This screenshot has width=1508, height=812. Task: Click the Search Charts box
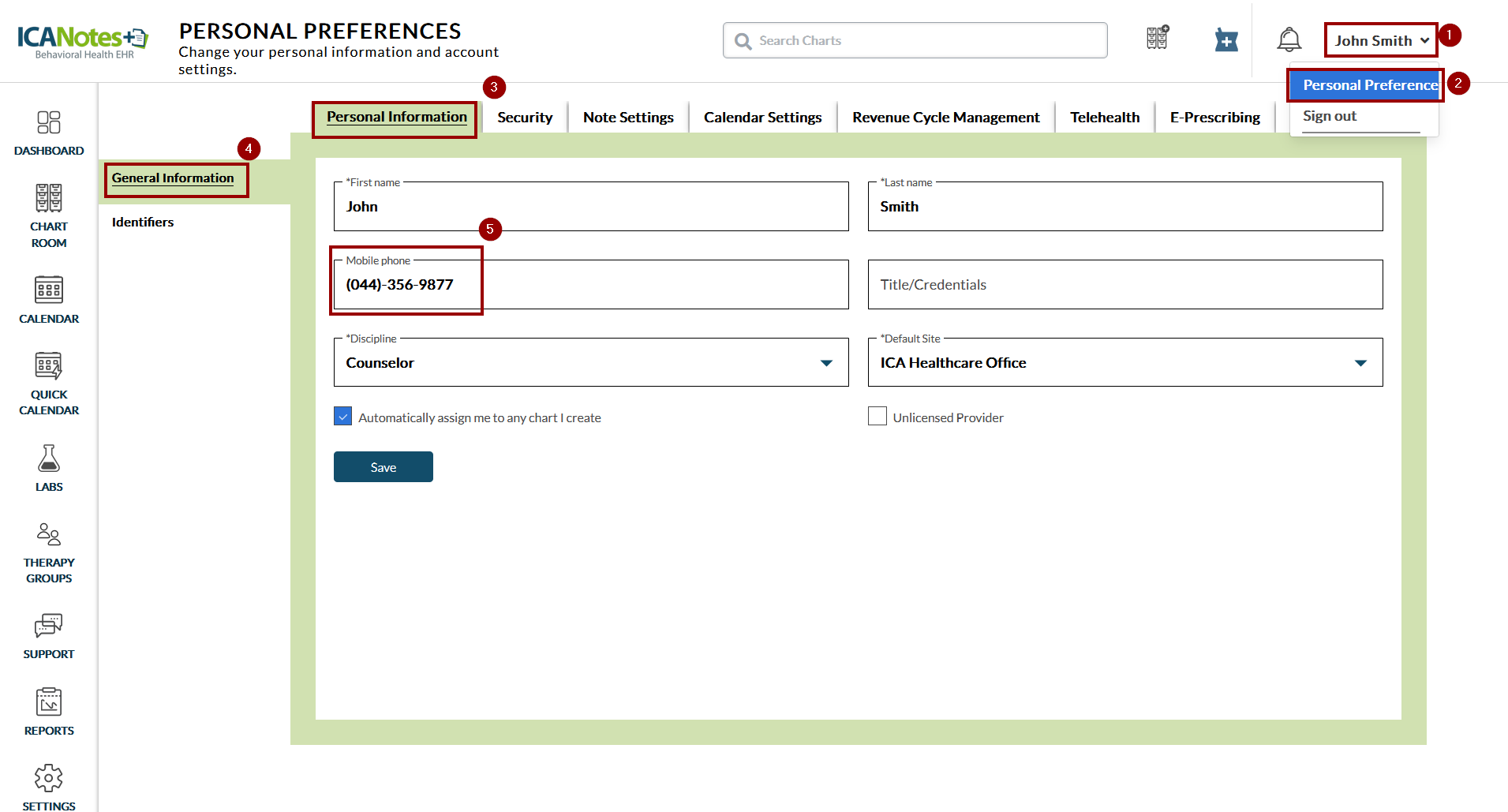point(915,40)
